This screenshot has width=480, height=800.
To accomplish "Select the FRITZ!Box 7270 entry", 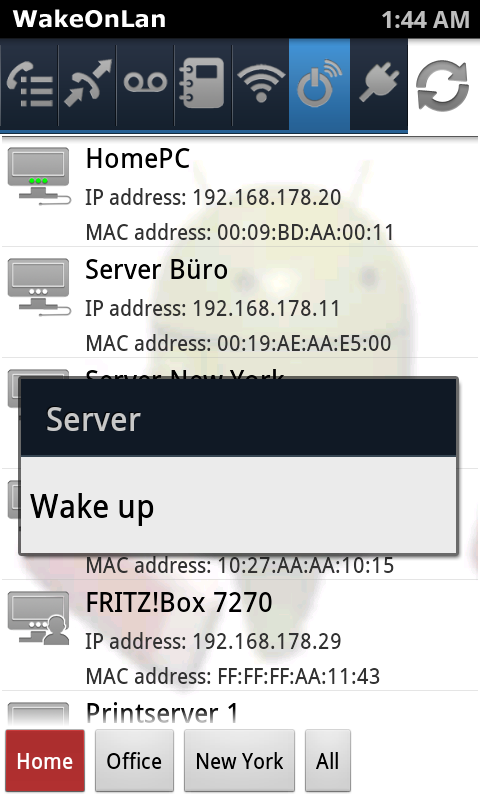I will [x=240, y=636].
